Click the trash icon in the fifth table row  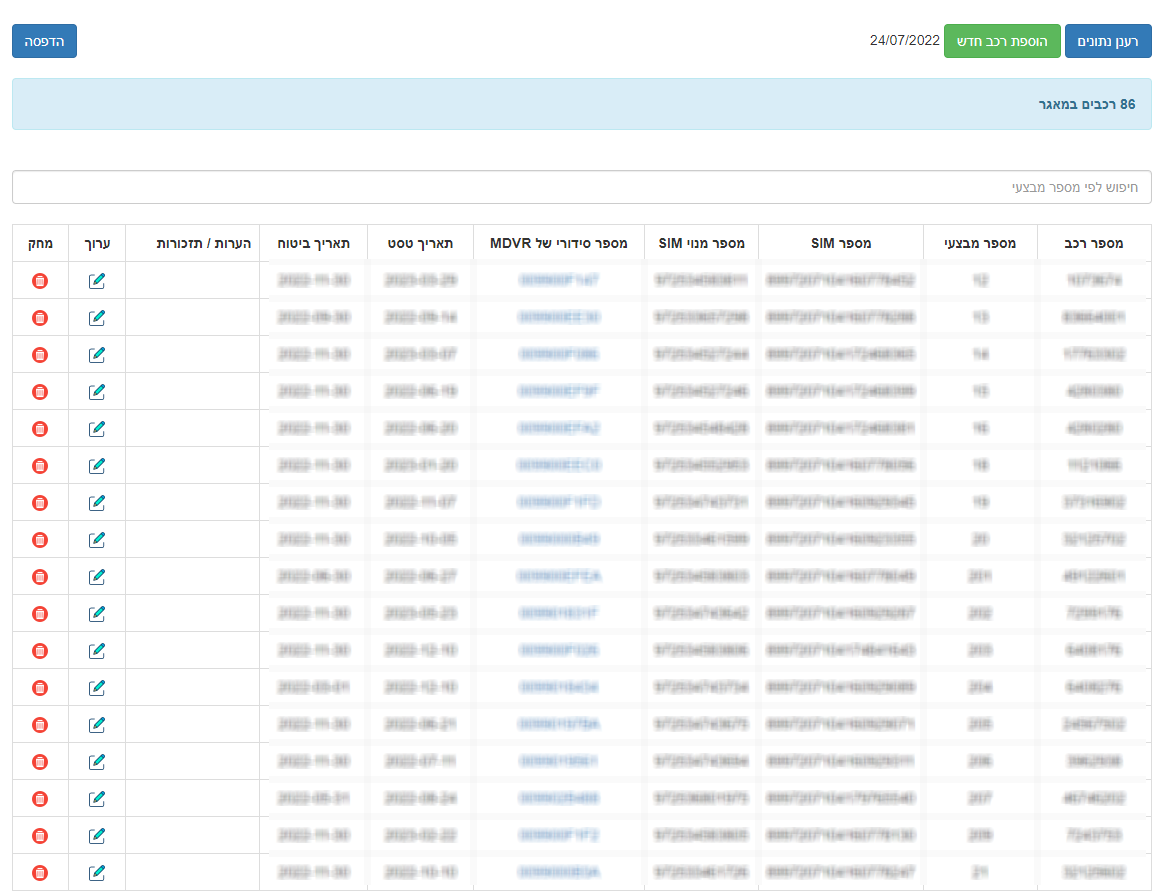40,429
